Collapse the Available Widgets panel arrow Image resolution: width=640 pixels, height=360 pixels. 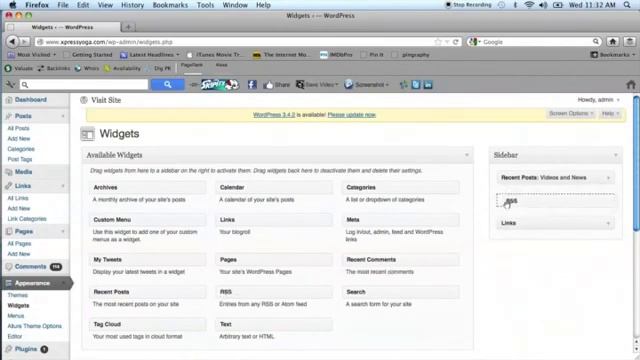tap(467, 155)
